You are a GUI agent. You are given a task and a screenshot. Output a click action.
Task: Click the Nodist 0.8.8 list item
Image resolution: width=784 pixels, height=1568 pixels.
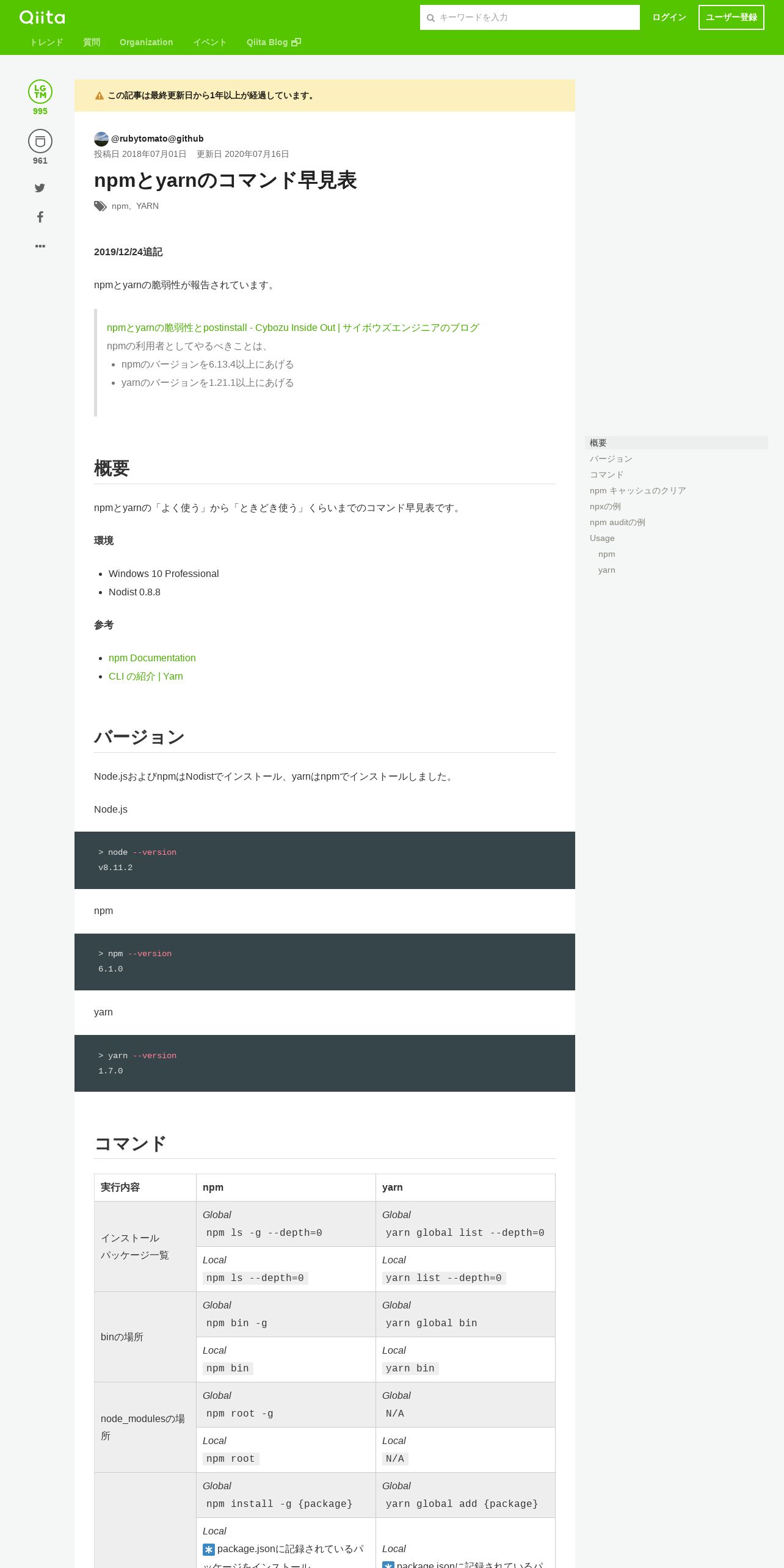pyautogui.click(x=134, y=592)
